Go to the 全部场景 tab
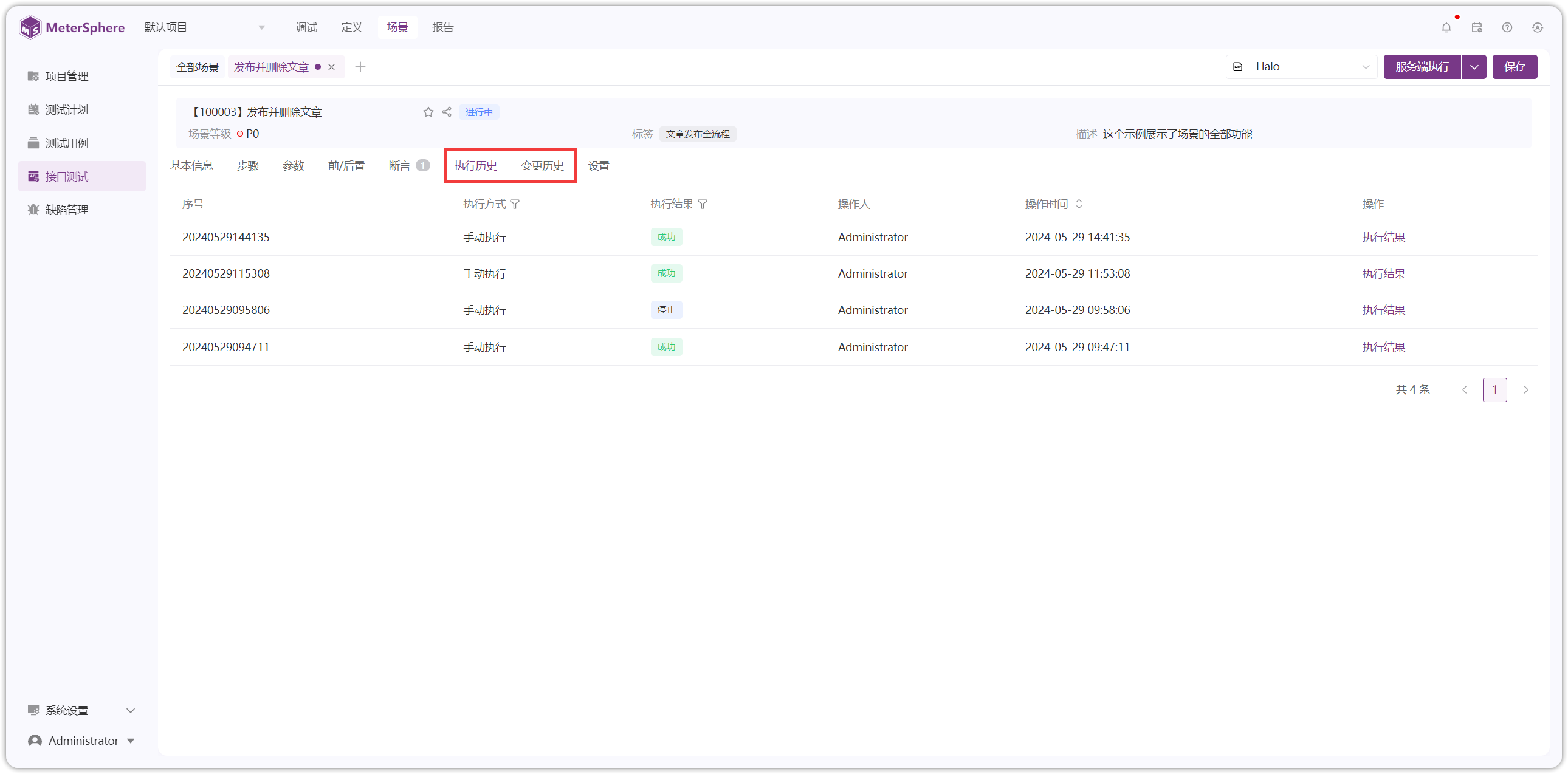This screenshot has height=774, width=1568. point(198,67)
